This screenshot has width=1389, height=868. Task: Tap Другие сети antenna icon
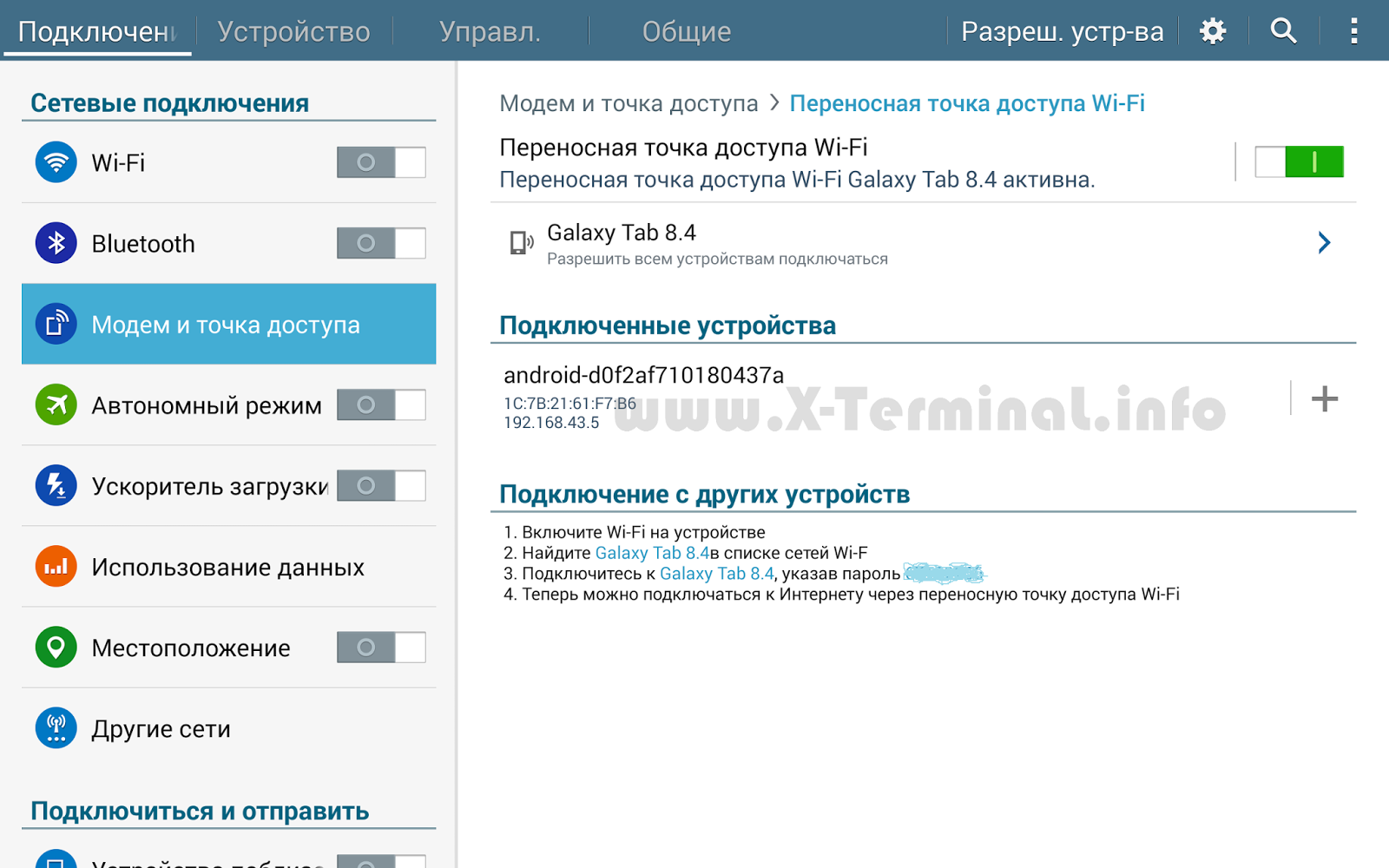[56, 727]
